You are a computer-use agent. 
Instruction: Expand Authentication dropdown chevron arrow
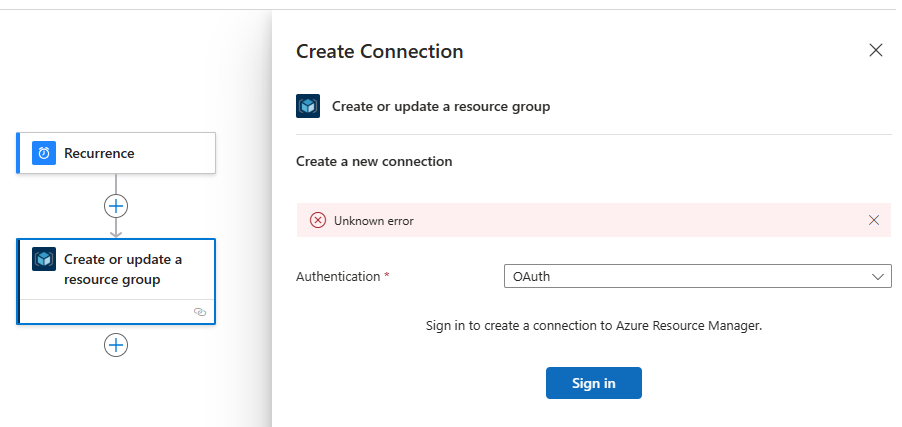pos(877,277)
